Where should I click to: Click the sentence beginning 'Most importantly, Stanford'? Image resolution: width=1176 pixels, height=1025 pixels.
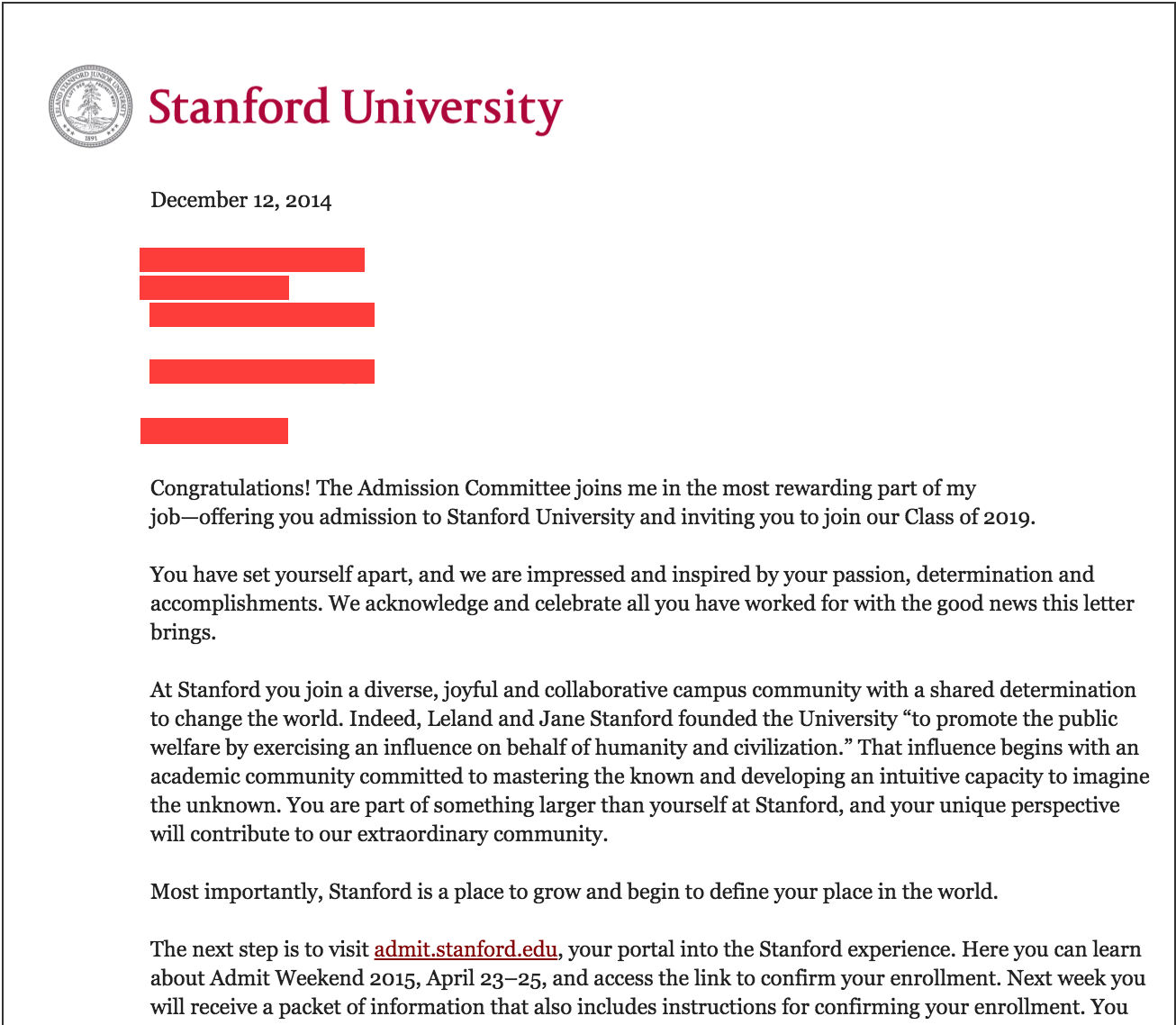(574, 892)
